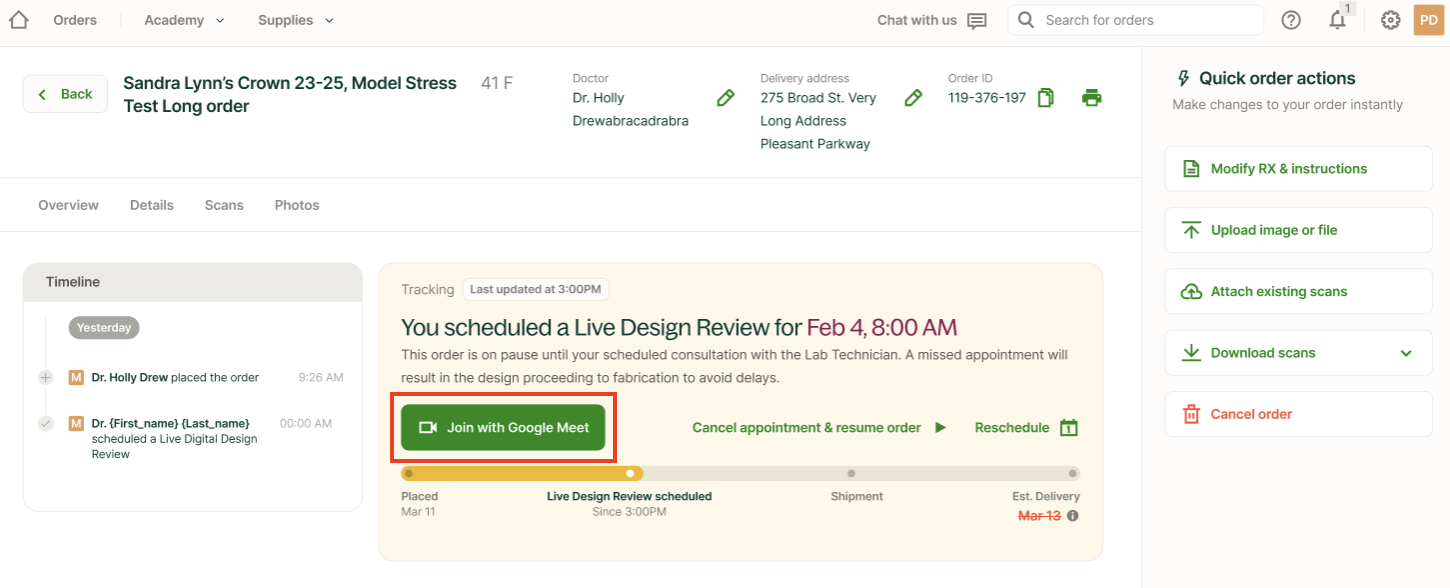
Task: Edit the delivery address using the pencil icon
Action: 913,98
